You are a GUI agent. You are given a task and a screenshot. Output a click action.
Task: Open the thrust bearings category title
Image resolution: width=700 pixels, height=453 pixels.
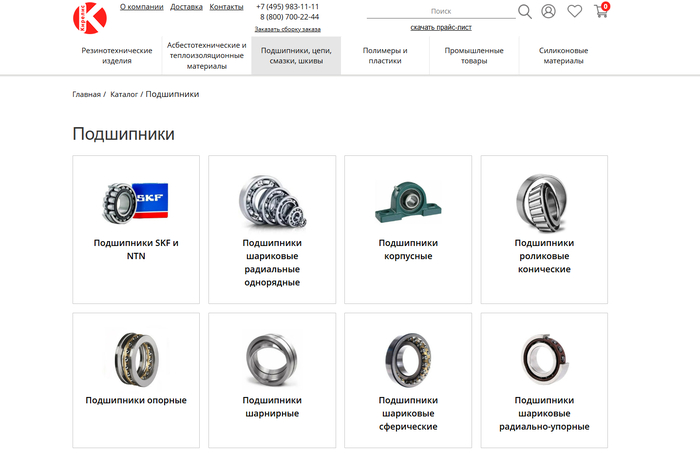tap(136, 400)
